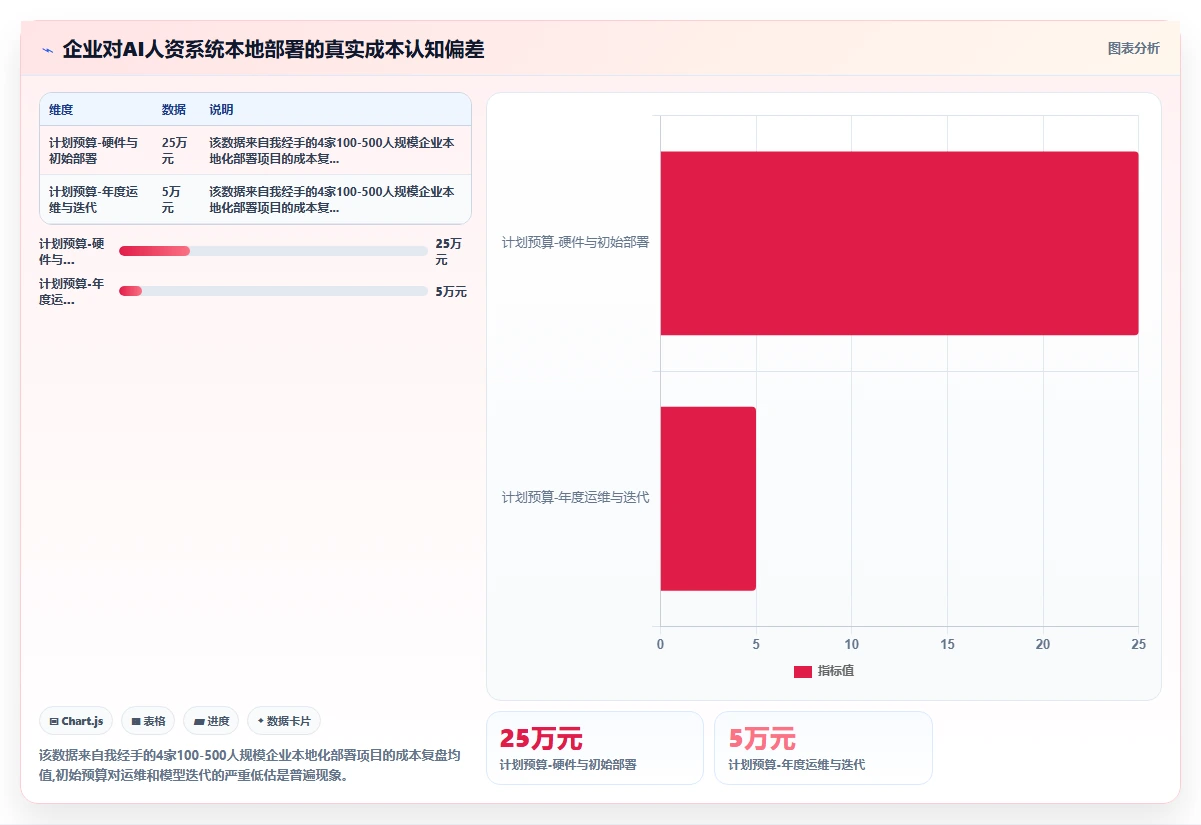Screen dimensions: 1201x825
Task: Click the footnote paragraph about 成本复盘均值
Action: 249,766
